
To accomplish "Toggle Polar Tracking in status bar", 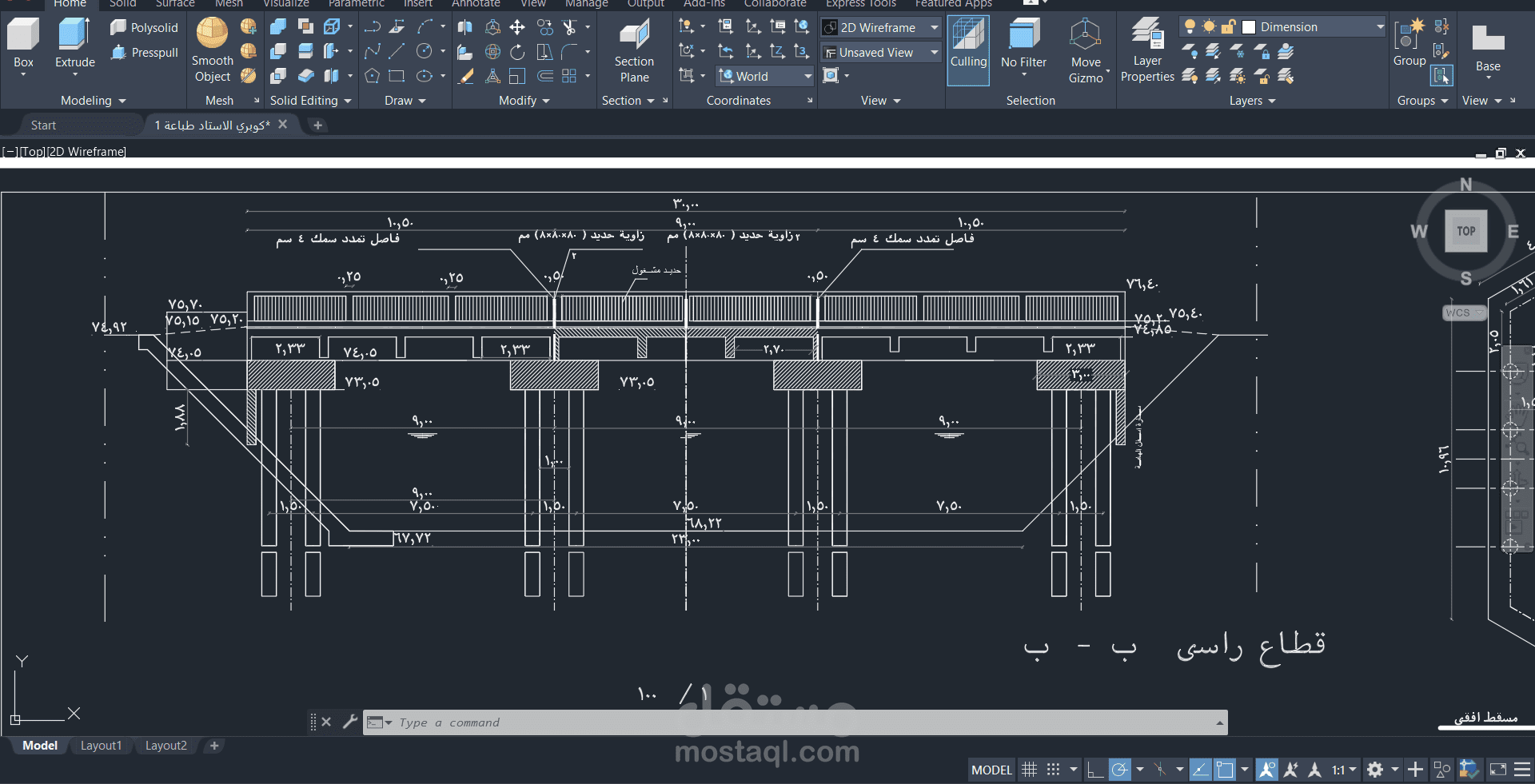I will [1120, 770].
